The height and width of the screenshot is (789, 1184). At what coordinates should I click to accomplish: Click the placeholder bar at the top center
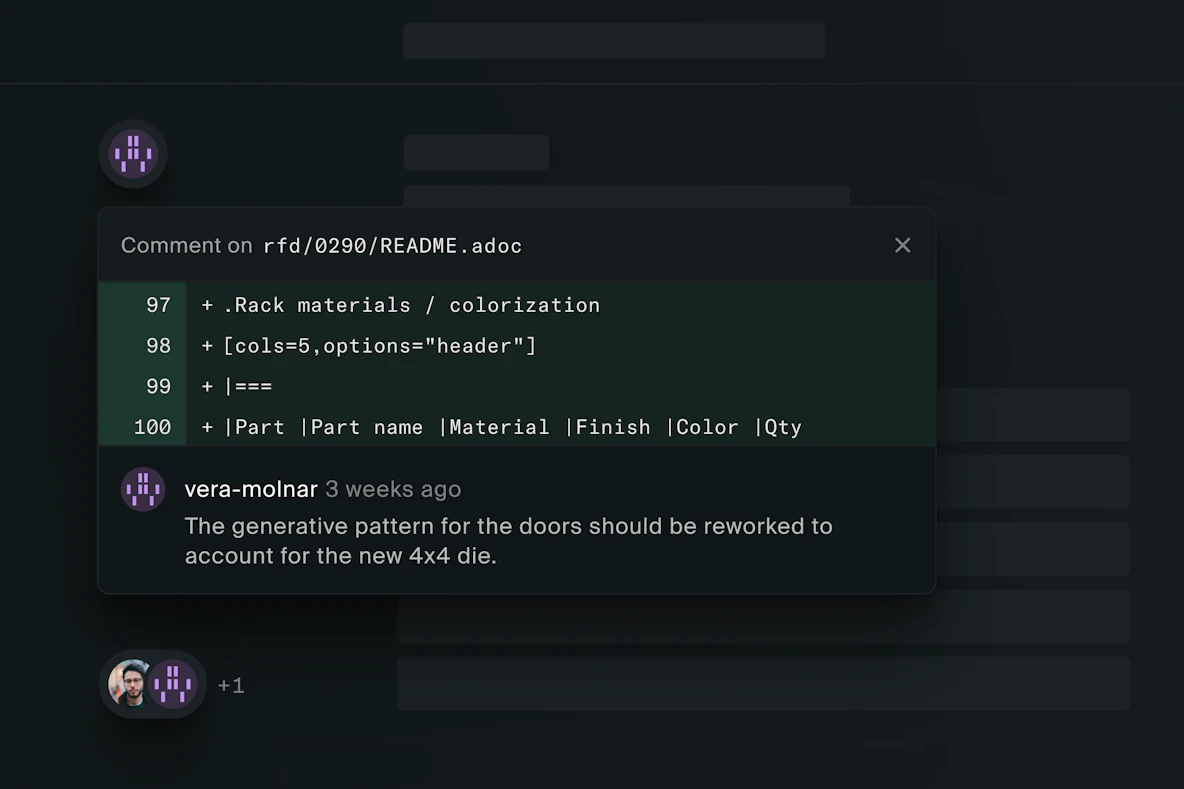(x=614, y=41)
